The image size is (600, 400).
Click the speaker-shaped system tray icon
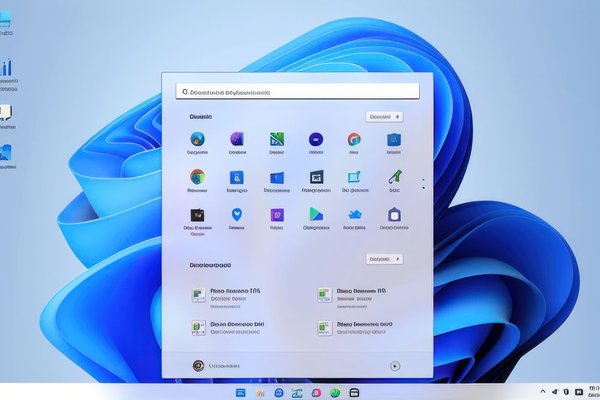555,392
